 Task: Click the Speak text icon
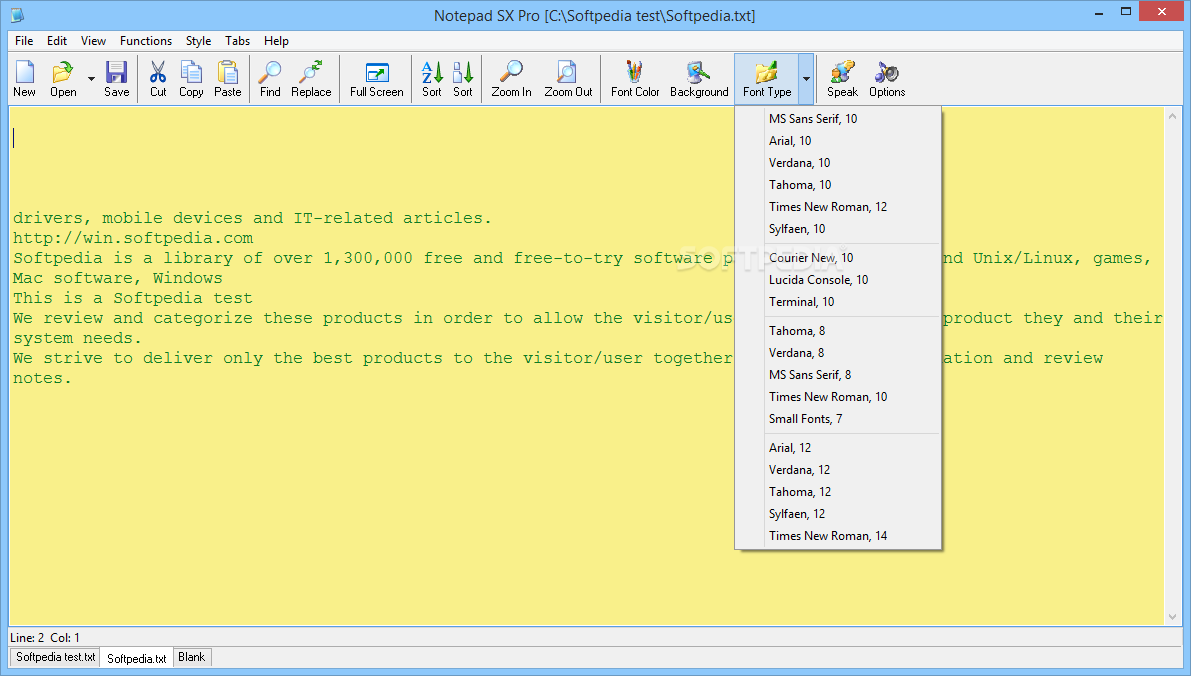click(x=842, y=79)
